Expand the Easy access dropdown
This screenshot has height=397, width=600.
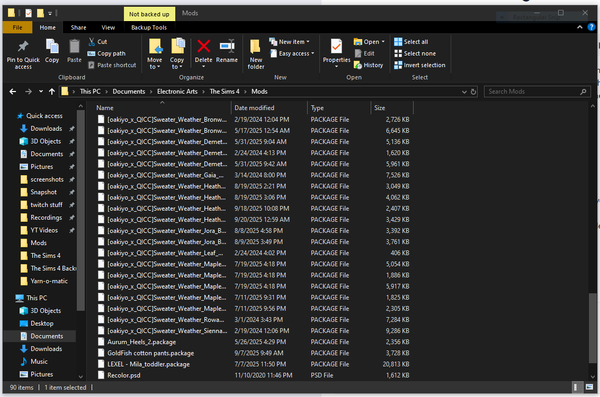(292, 54)
